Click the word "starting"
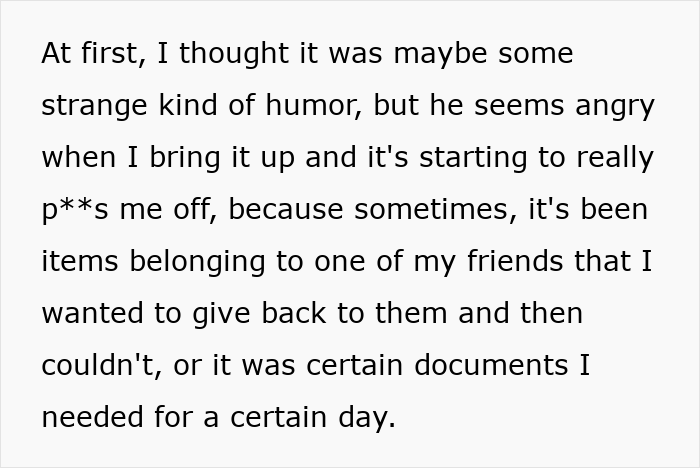Image resolution: width=700 pixels, height=468 pixels. (x=488, y=158)
